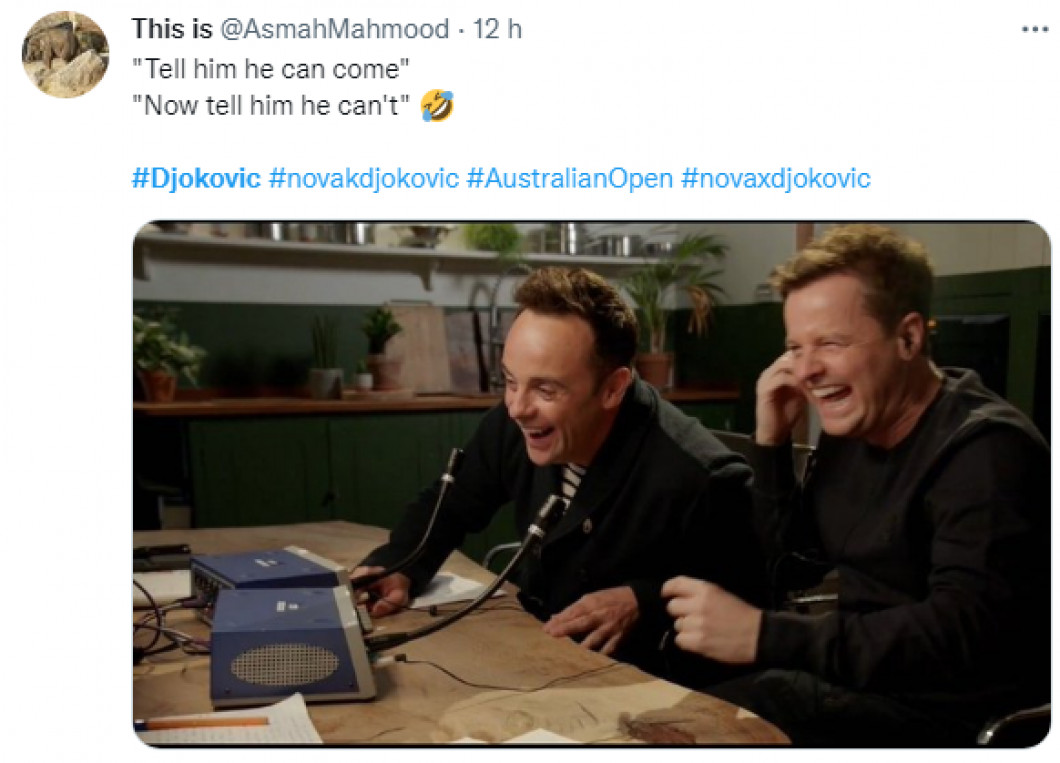Viewport: 1060px width, 763px height.
Task: Open the @AsmahMahmood handle link
Action: [335, 29]
